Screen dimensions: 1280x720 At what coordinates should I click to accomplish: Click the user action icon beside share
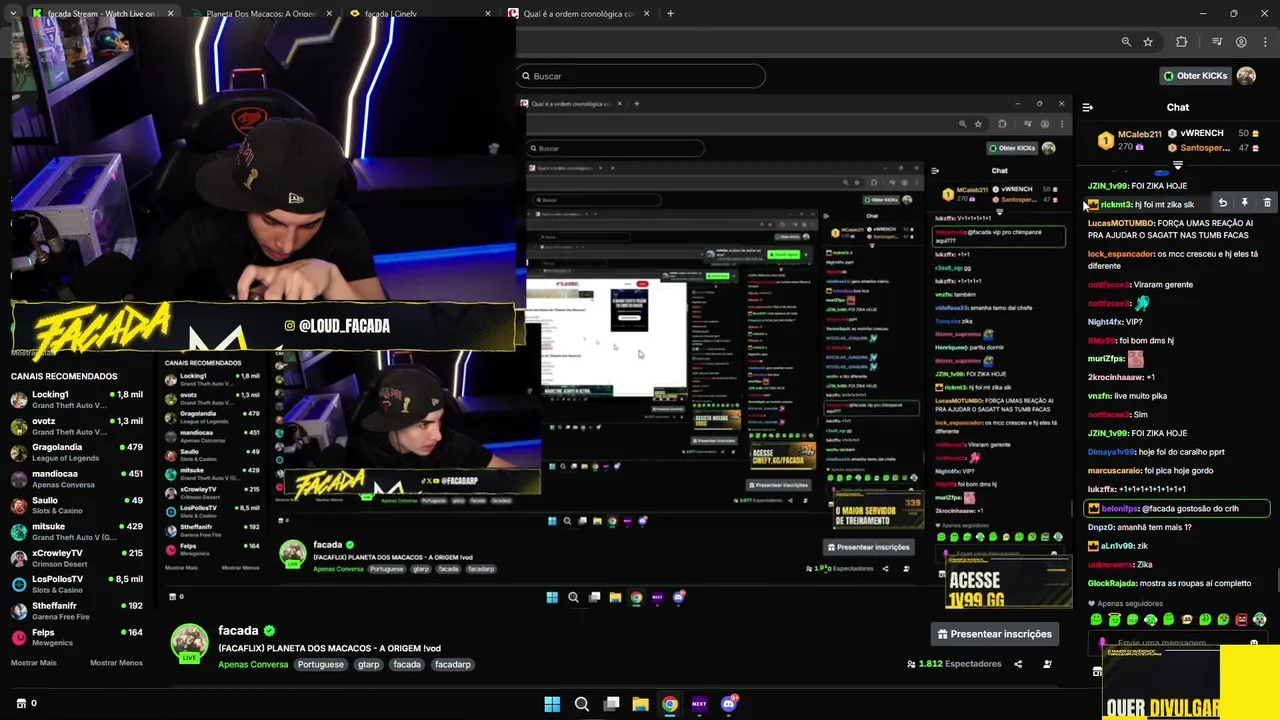(1047, 664)
